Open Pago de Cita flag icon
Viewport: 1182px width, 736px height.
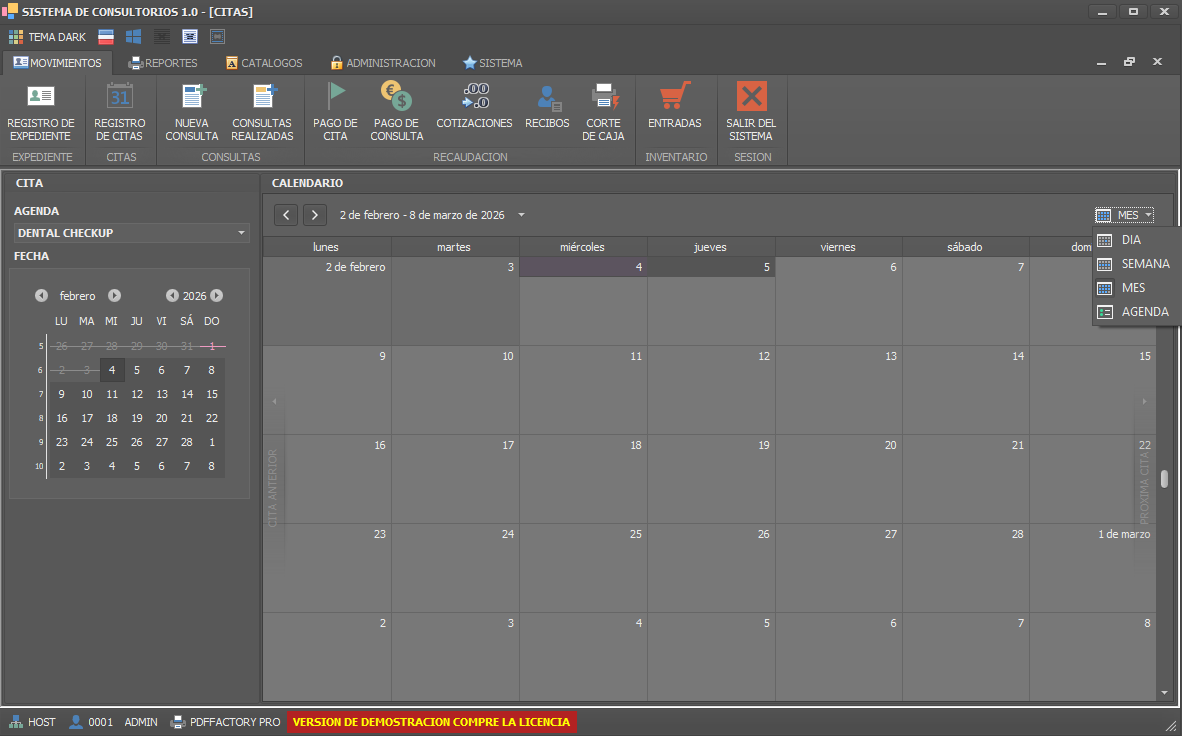(335, 97)
